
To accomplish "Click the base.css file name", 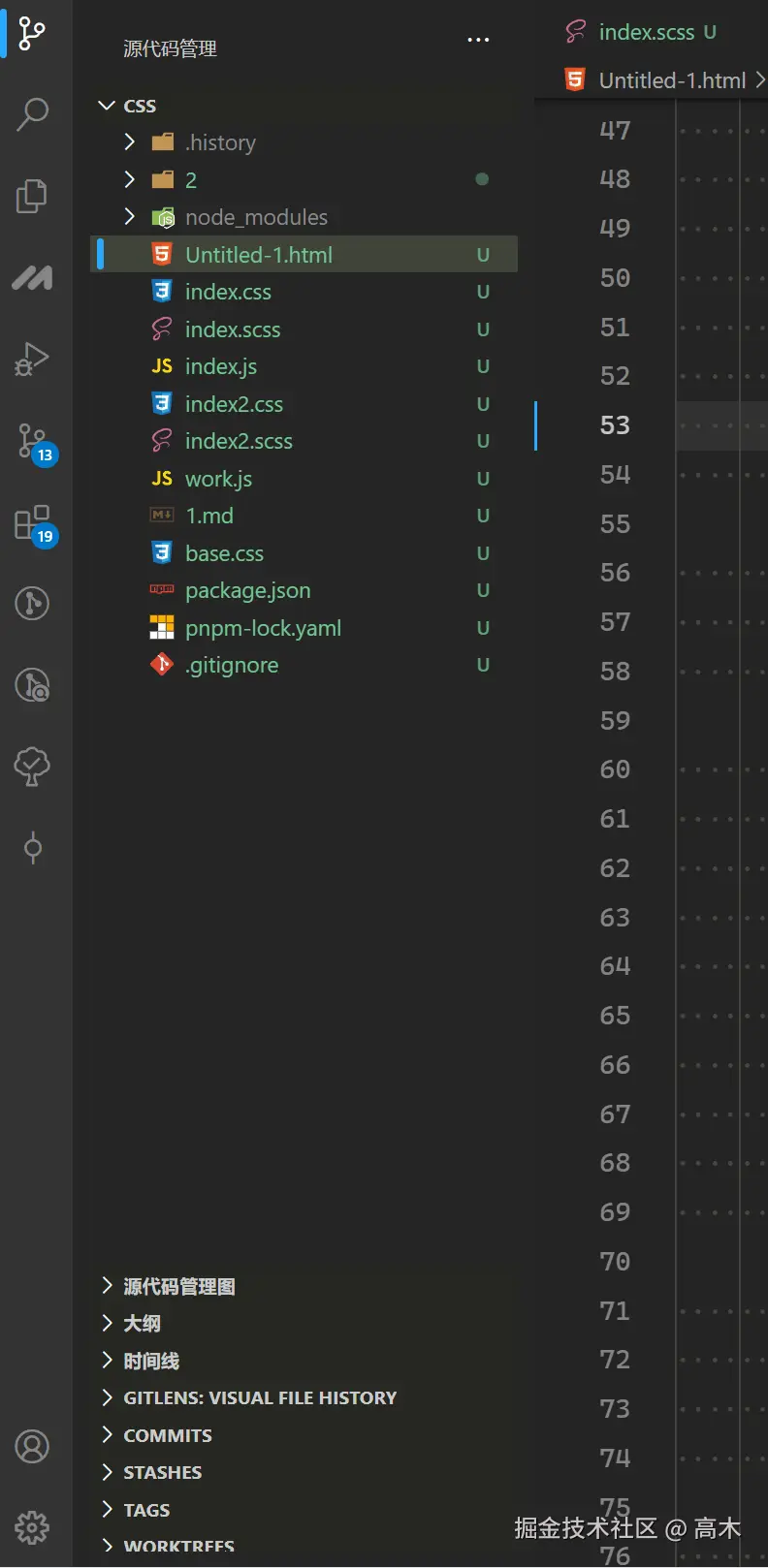I will (224, 553).
